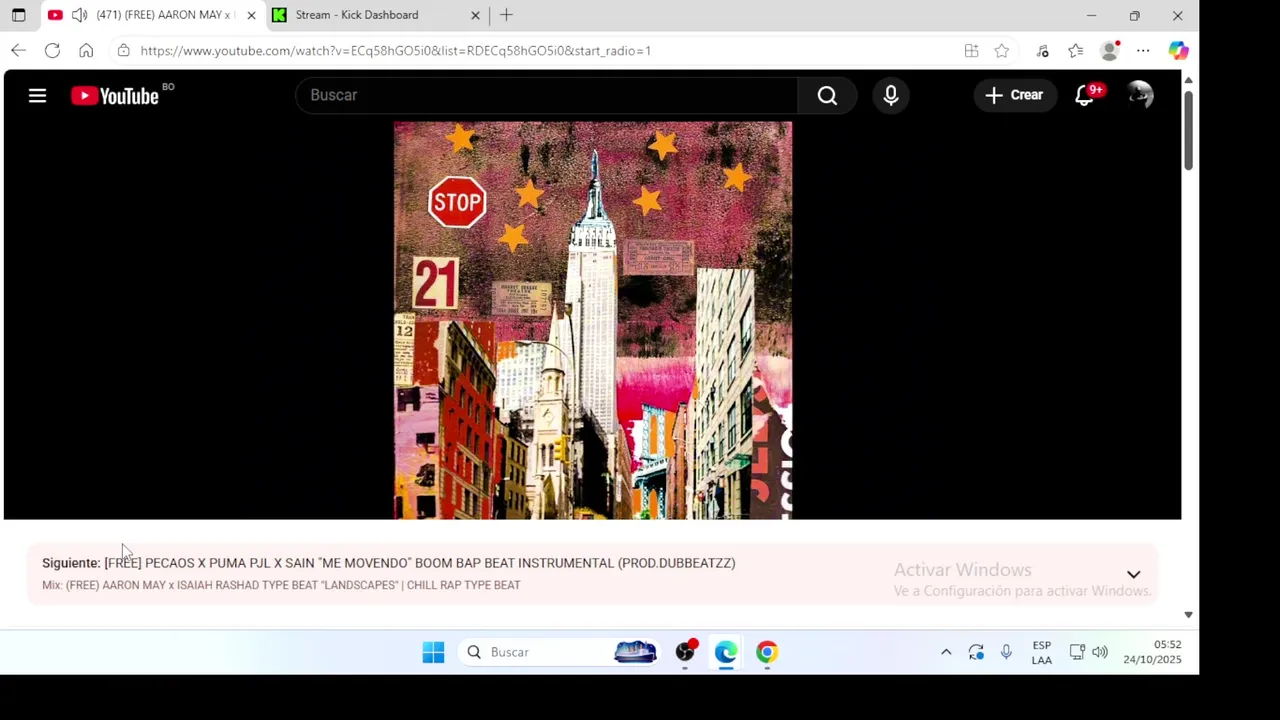This screenshot has height=720, width=1280.
Task: Open the YouTube account avatar menu
Action: [x=1140, y=95]
